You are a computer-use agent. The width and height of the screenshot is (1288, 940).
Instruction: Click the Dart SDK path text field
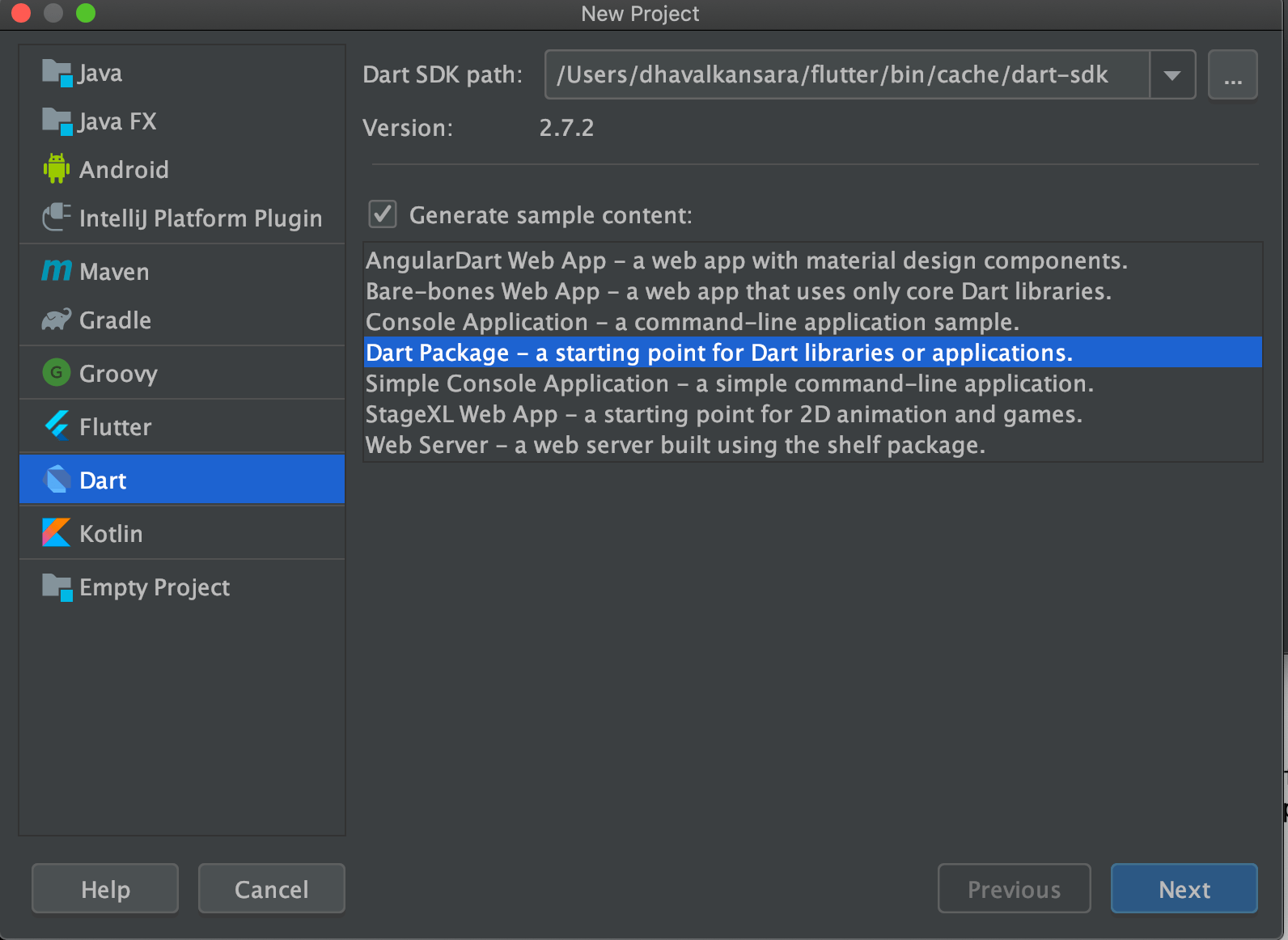point(846,75)
